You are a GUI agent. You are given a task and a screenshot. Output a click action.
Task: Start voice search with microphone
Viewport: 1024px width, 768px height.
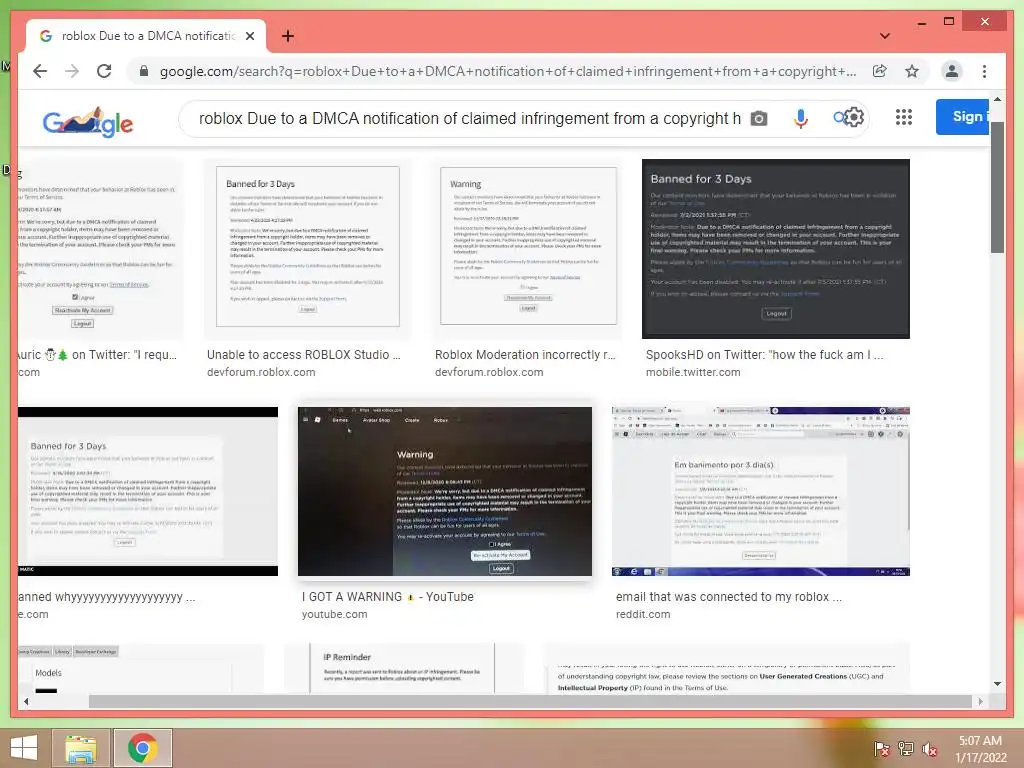point(800,118)
